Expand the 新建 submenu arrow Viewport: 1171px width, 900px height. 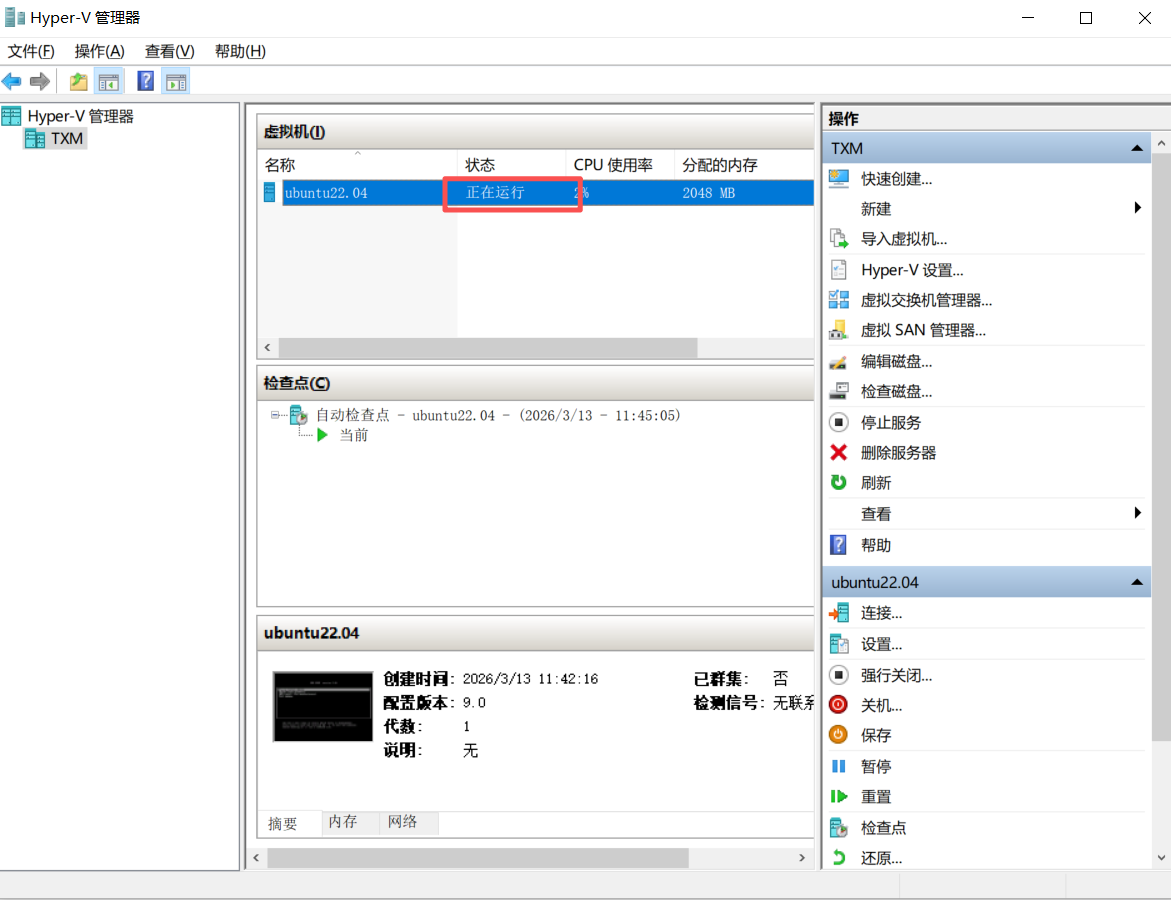point(1137,208)
